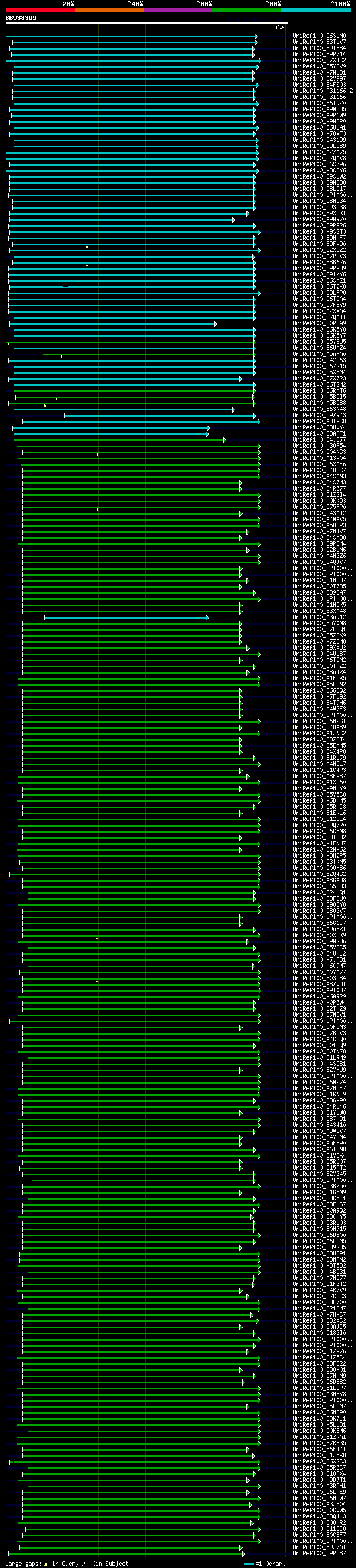Viewport: 356px width, 1568px height.
Task: Open hit UniRef100_B5R607
Action: pyautogui.click(x=319, y=1162)
